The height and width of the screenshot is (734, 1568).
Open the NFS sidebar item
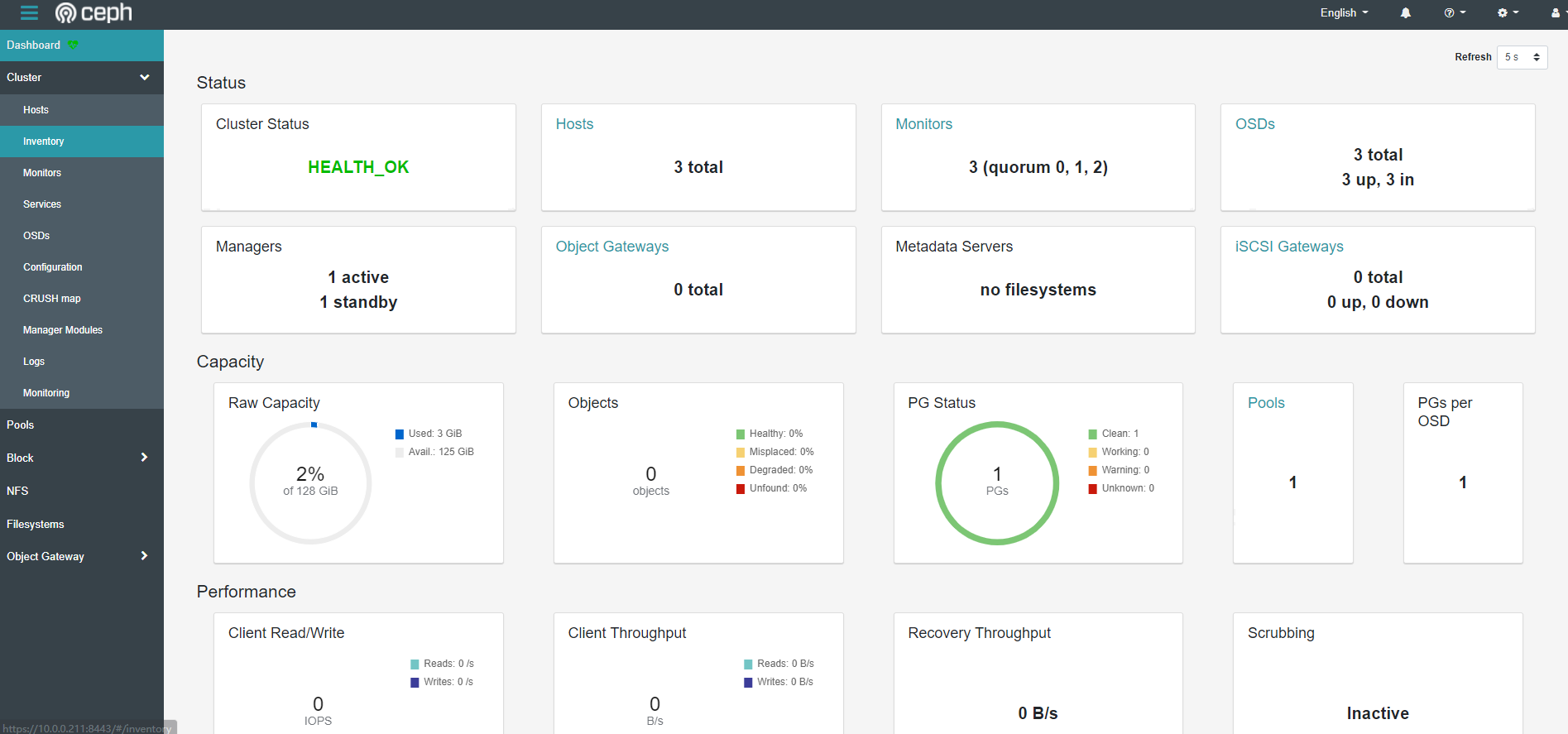[x=82, y=491]
